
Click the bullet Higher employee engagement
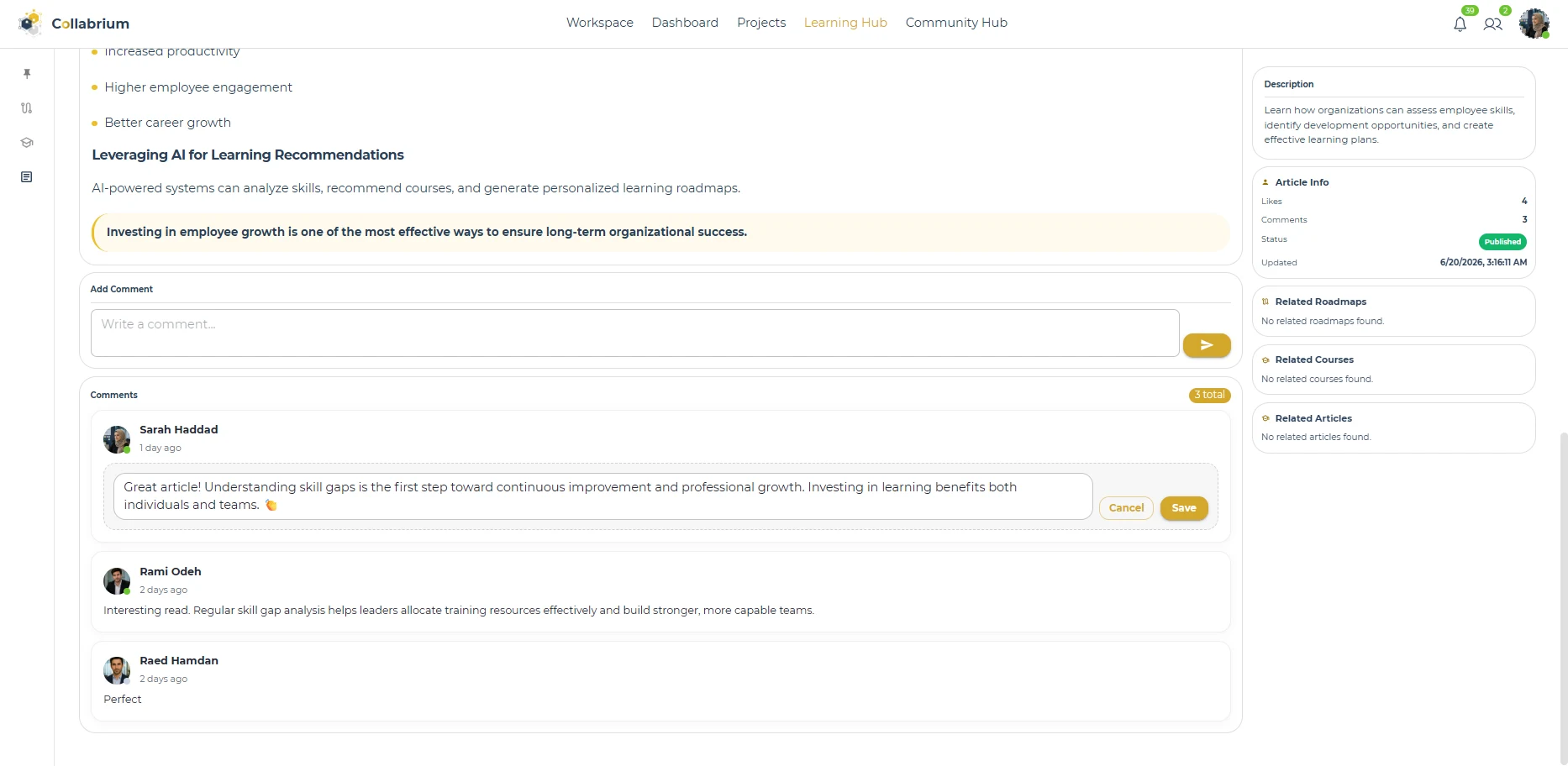pyautogui.click(x=198, y=87)
